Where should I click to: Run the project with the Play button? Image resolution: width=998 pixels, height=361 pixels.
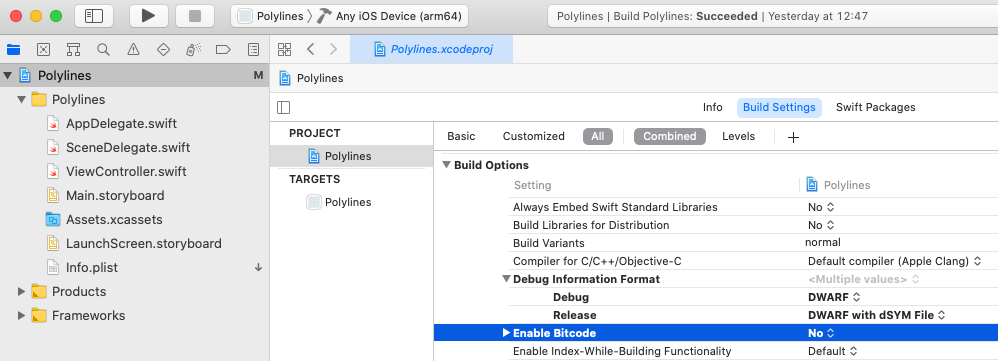(x=148, y=16)
